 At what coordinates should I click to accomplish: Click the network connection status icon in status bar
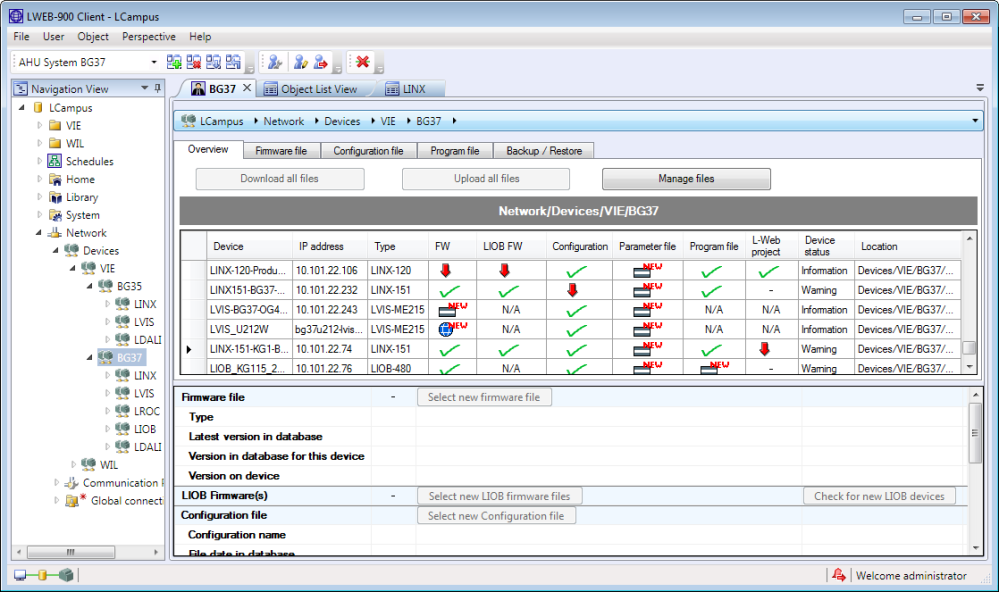pyautogui.click(x=43, y=575)
